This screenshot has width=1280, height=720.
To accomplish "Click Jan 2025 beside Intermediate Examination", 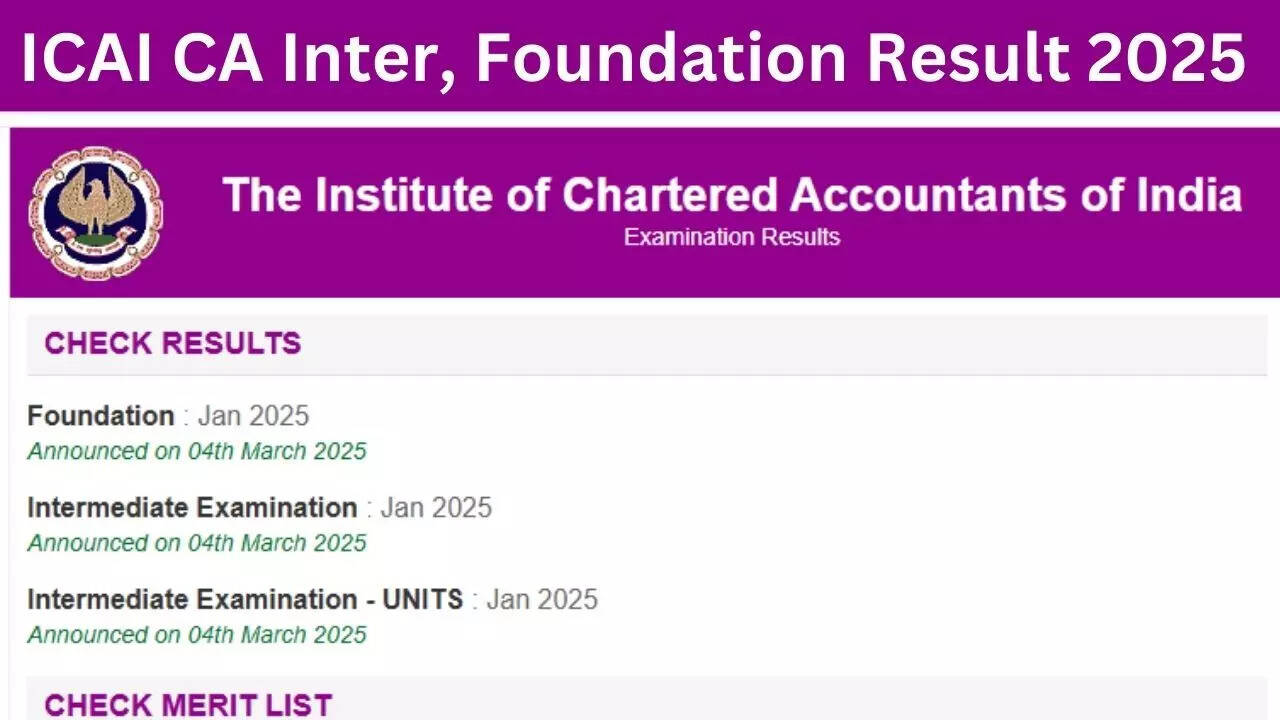I will click(436, 508).
